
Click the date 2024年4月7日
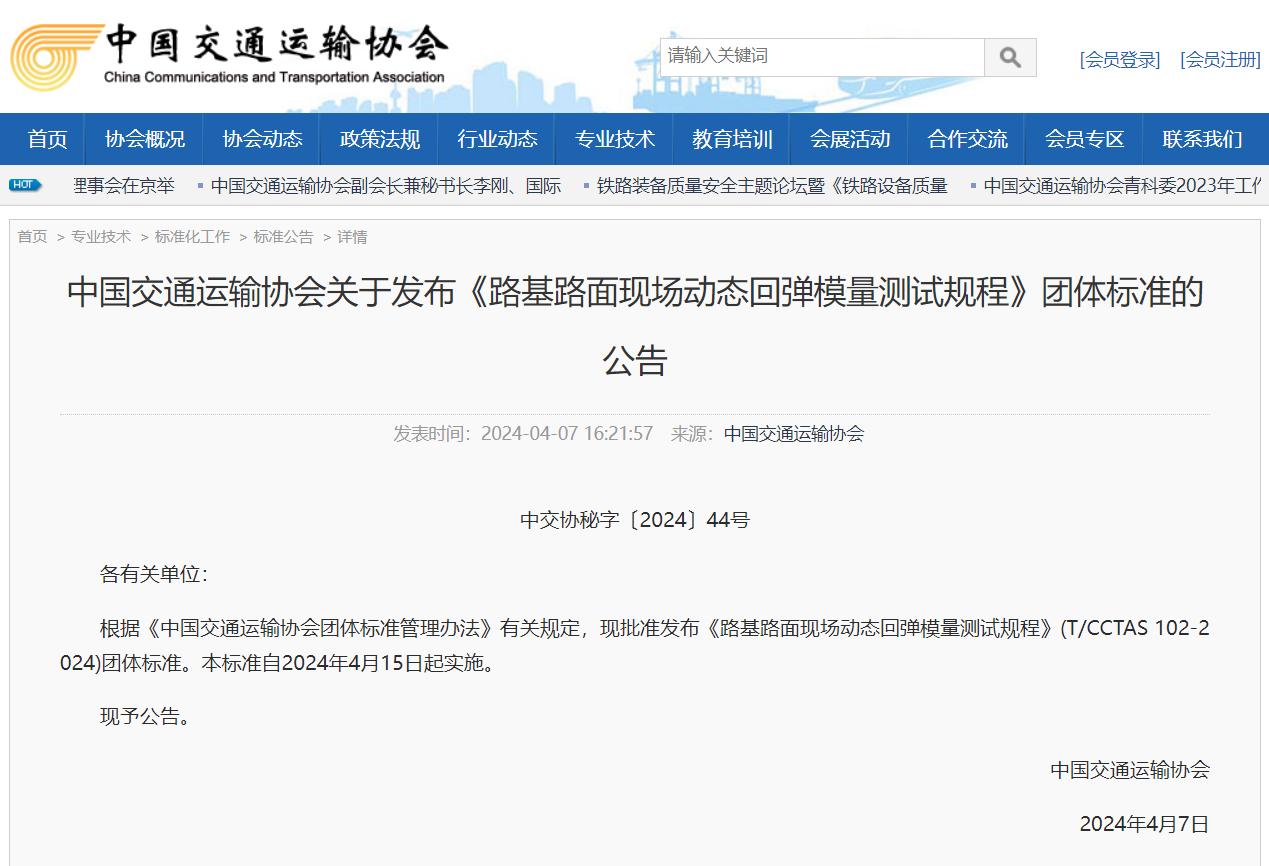pyautogui.click(x=1145, y=824)
